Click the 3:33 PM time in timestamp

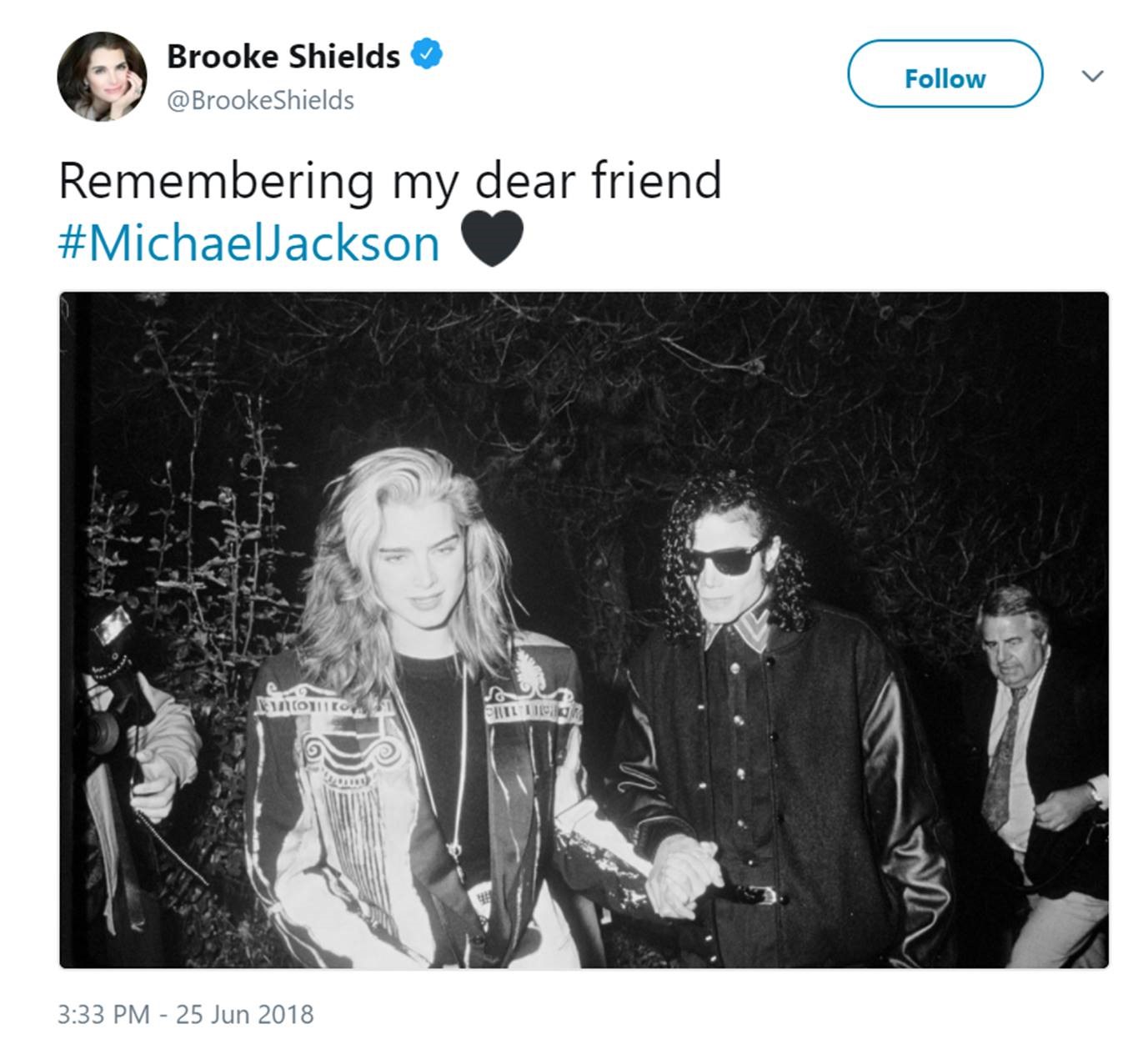point(103,1014)
